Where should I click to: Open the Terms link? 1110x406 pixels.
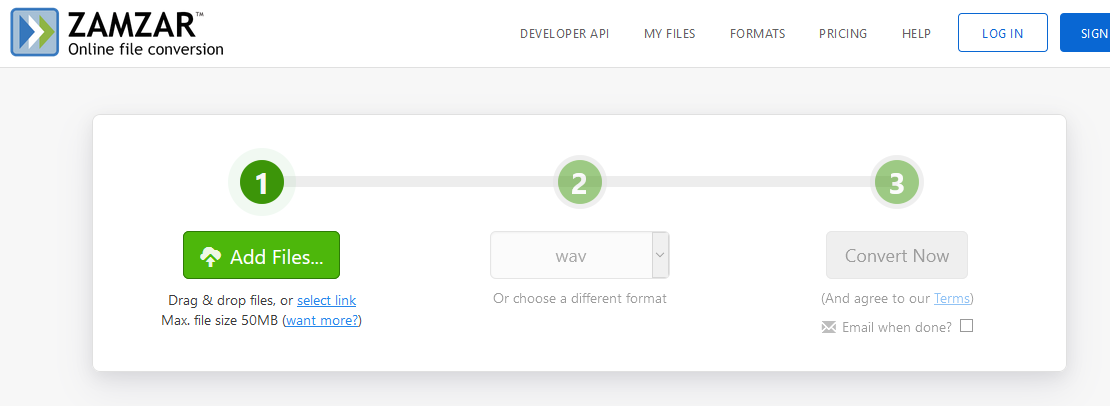point(951,299)
